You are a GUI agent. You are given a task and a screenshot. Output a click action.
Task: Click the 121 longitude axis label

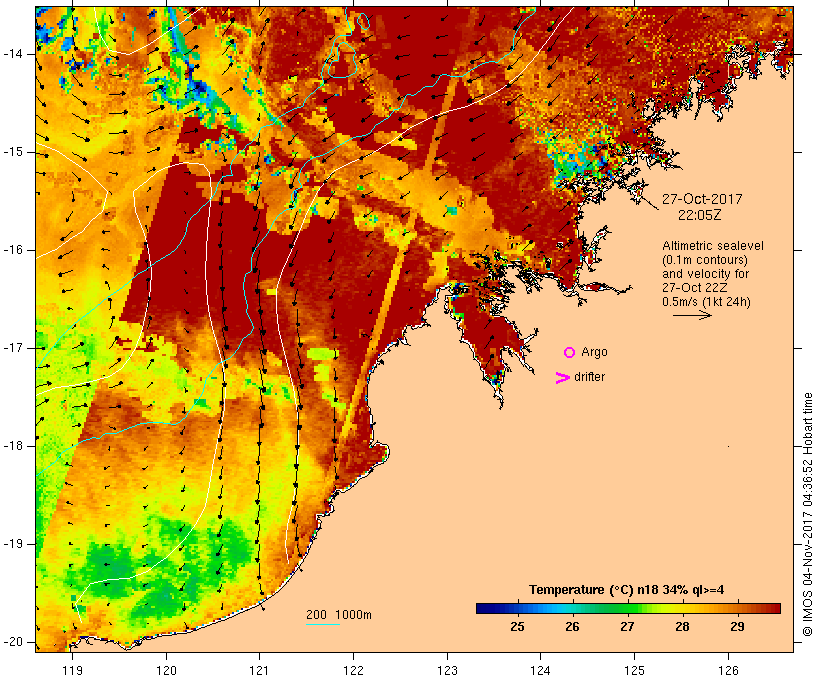pos(259,671)
